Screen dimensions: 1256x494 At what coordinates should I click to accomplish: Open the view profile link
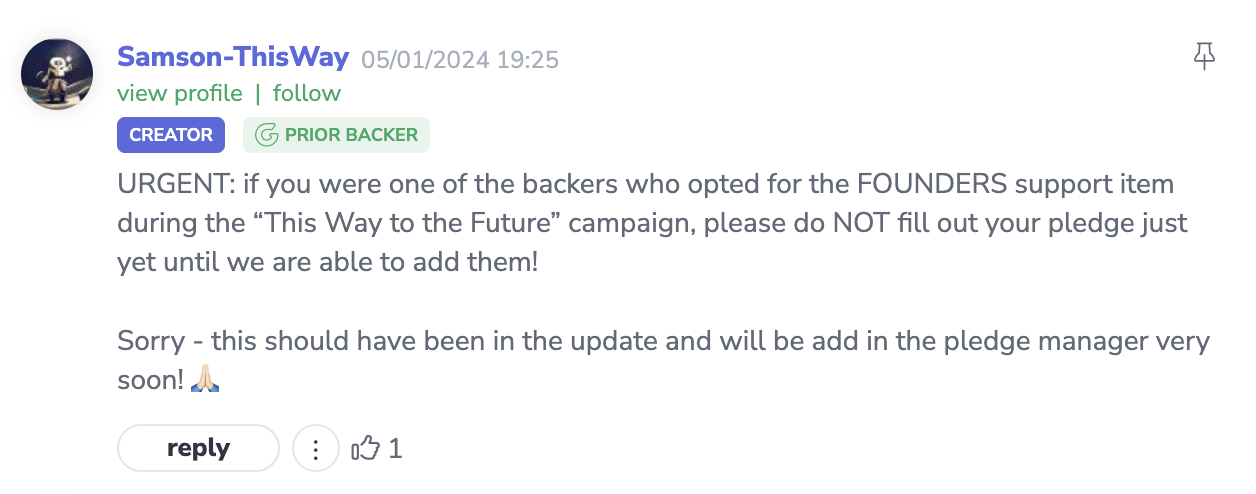pos(180,93)
